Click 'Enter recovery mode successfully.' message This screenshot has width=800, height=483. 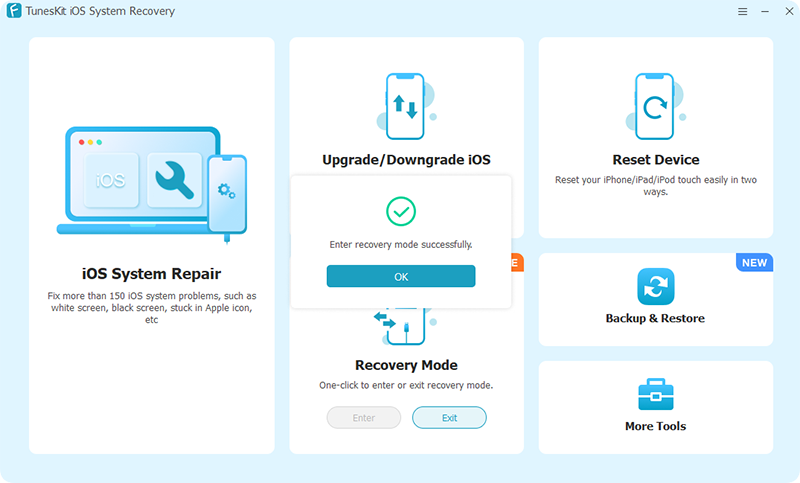(401, 245)
